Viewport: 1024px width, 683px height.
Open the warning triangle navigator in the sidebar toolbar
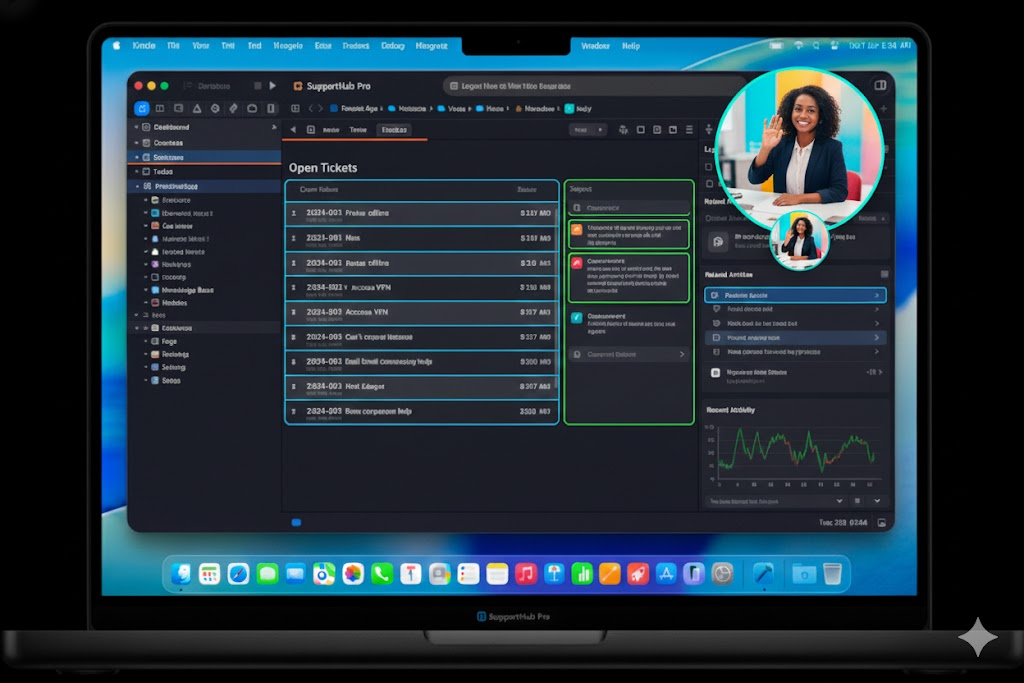pyautogui.click(x=197, y=108)
